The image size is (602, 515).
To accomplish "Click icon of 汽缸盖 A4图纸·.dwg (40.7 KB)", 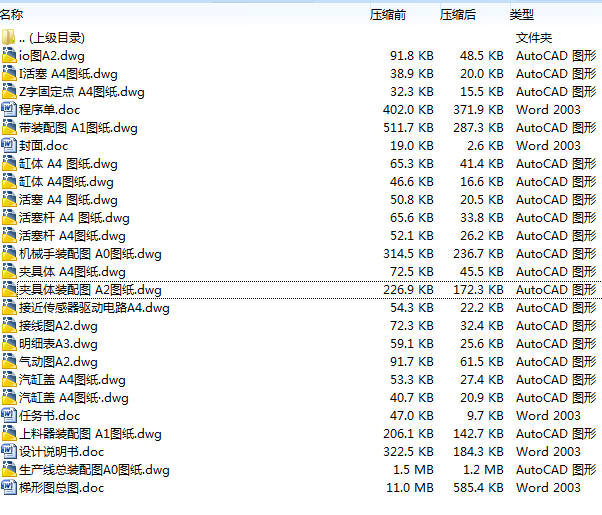I will 9,398.
